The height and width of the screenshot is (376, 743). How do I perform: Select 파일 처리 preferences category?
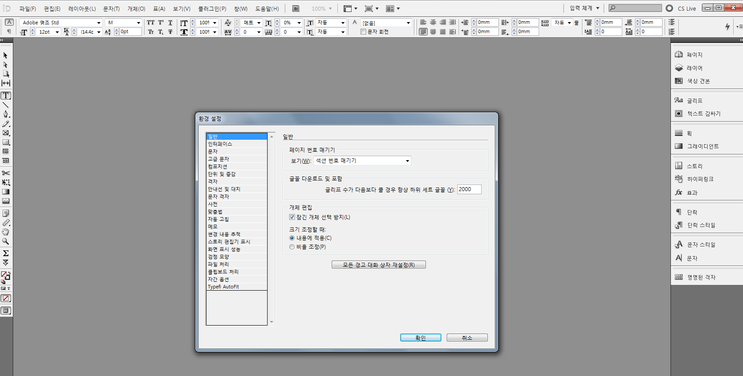point(236,264)
